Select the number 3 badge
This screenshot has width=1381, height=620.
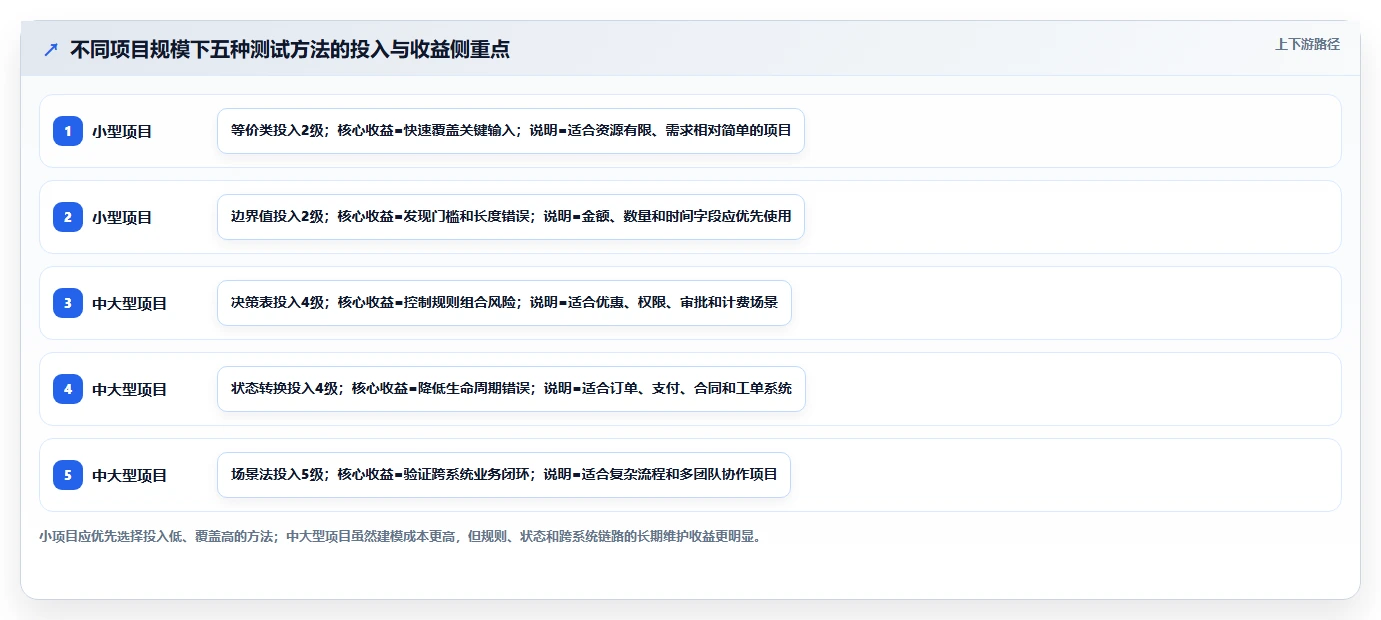[68, 303]
